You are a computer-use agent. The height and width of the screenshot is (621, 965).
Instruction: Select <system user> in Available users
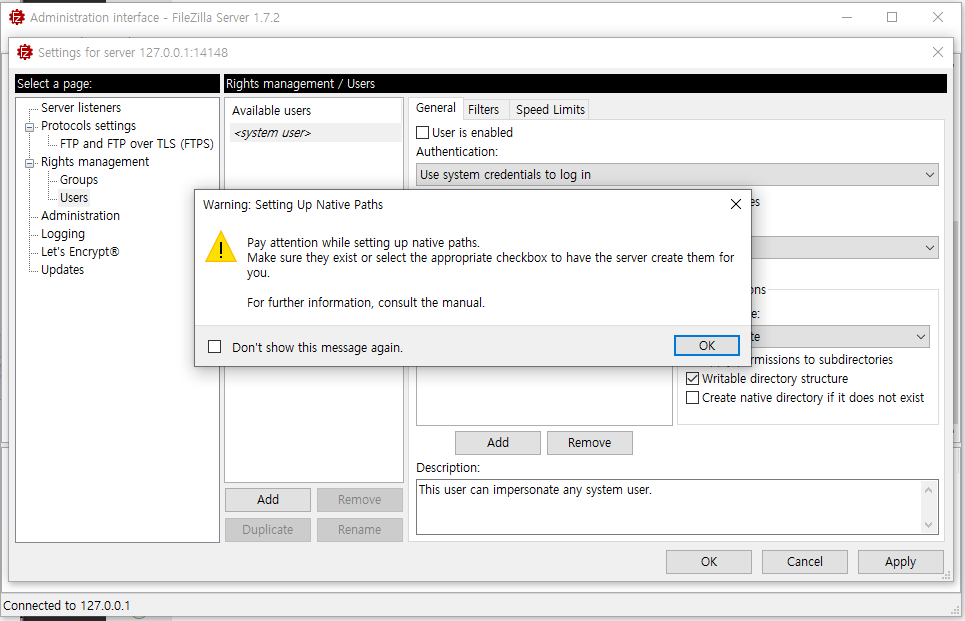316,132
